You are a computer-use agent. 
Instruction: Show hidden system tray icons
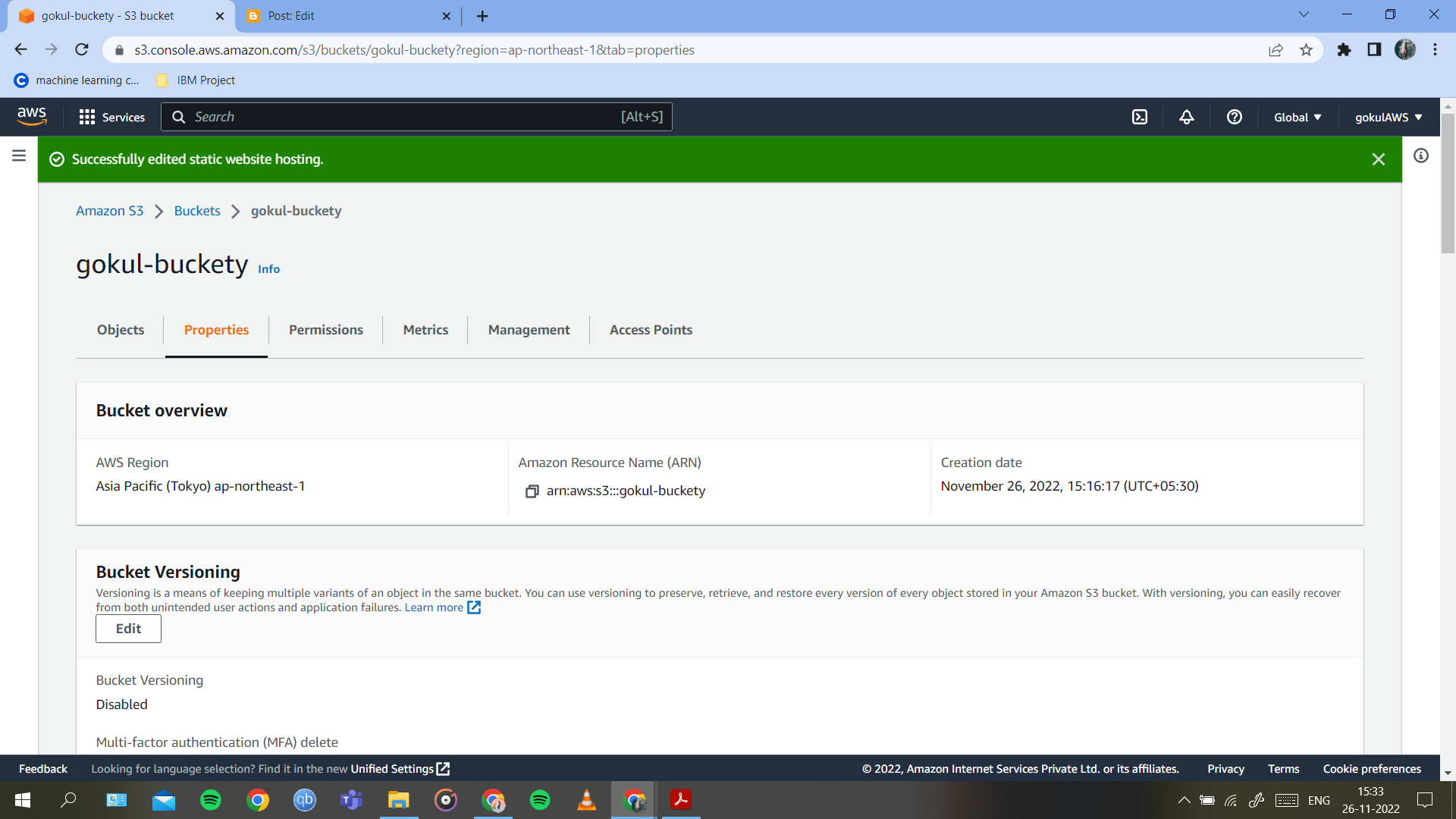[x=1184, y=800]
